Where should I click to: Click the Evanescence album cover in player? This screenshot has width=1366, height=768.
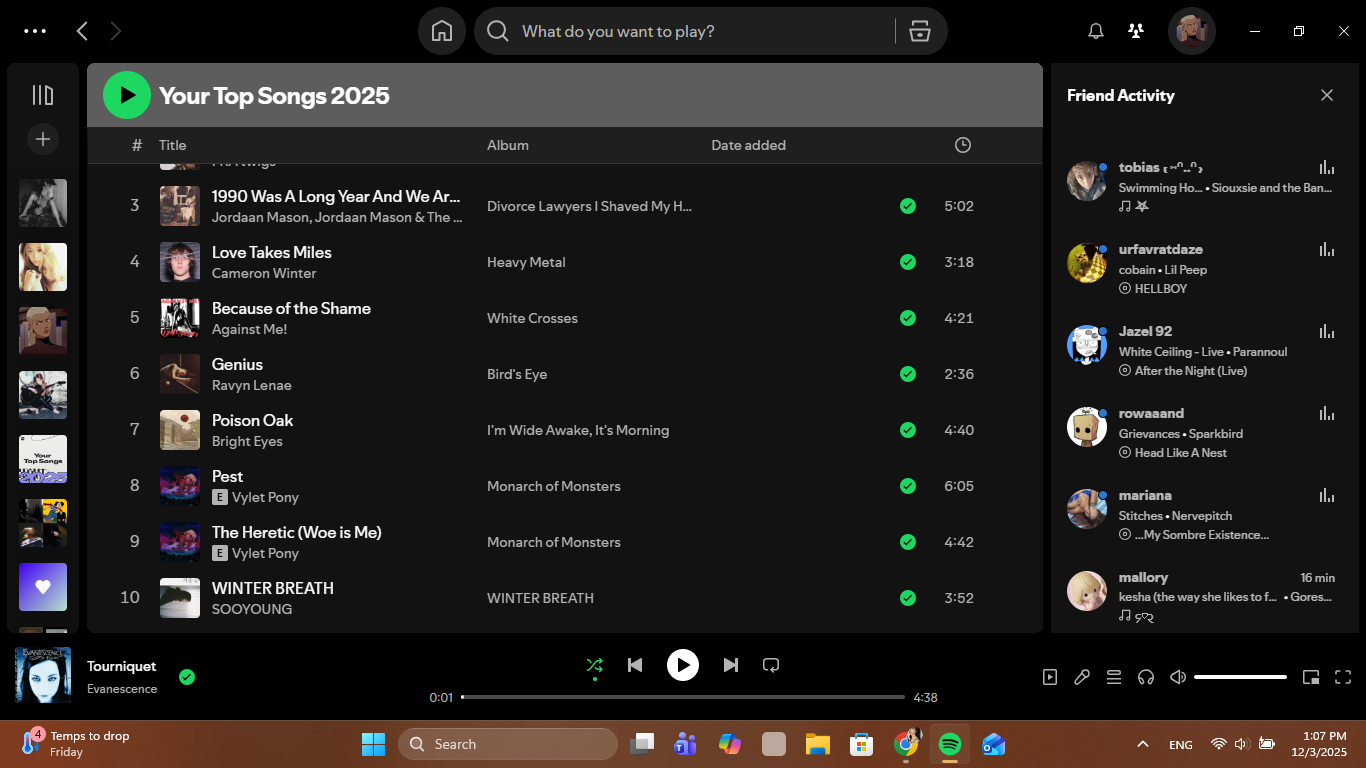43,675
